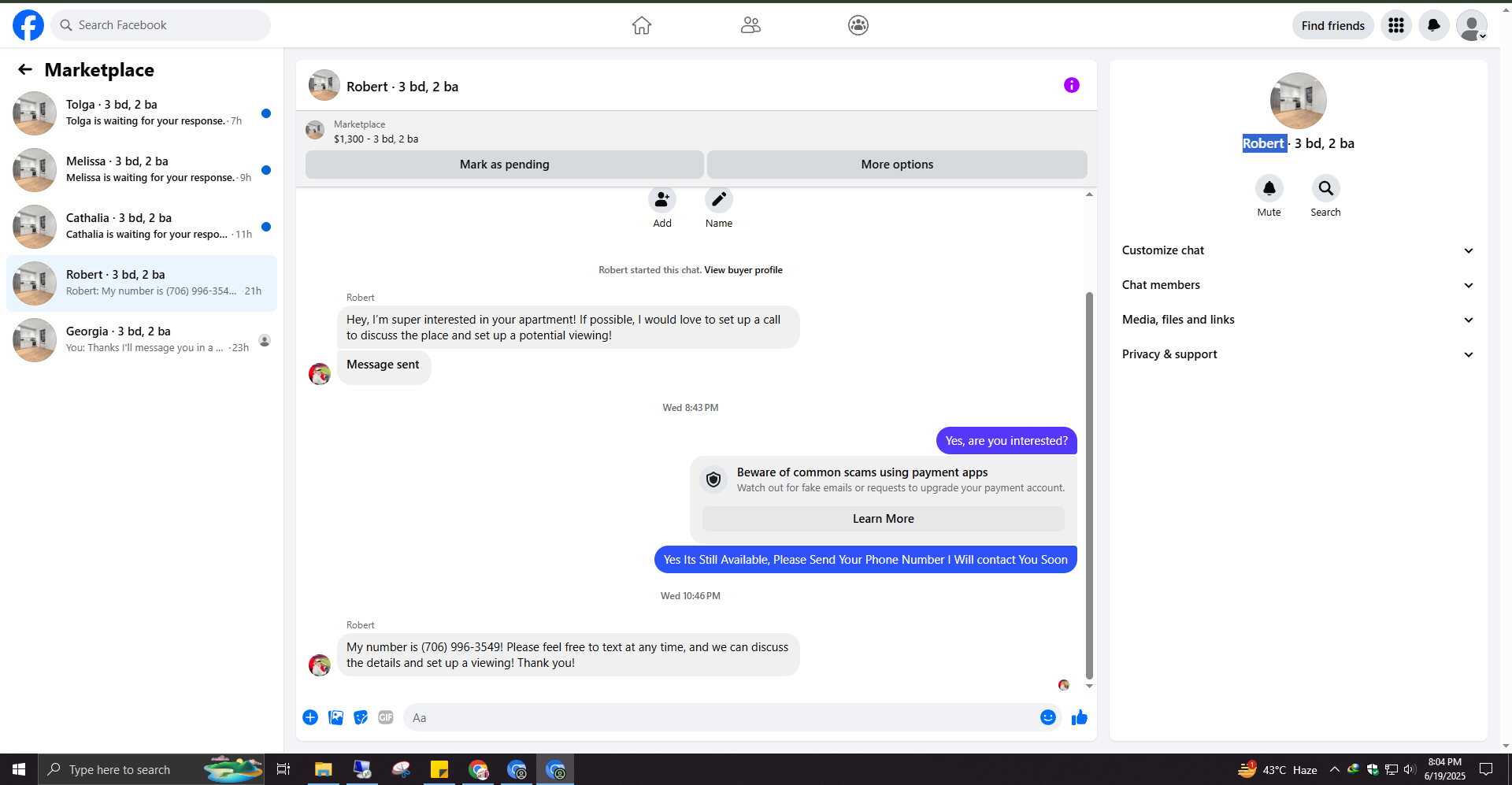Open the $1,300 Marketplace listing banner

(696, 131)
